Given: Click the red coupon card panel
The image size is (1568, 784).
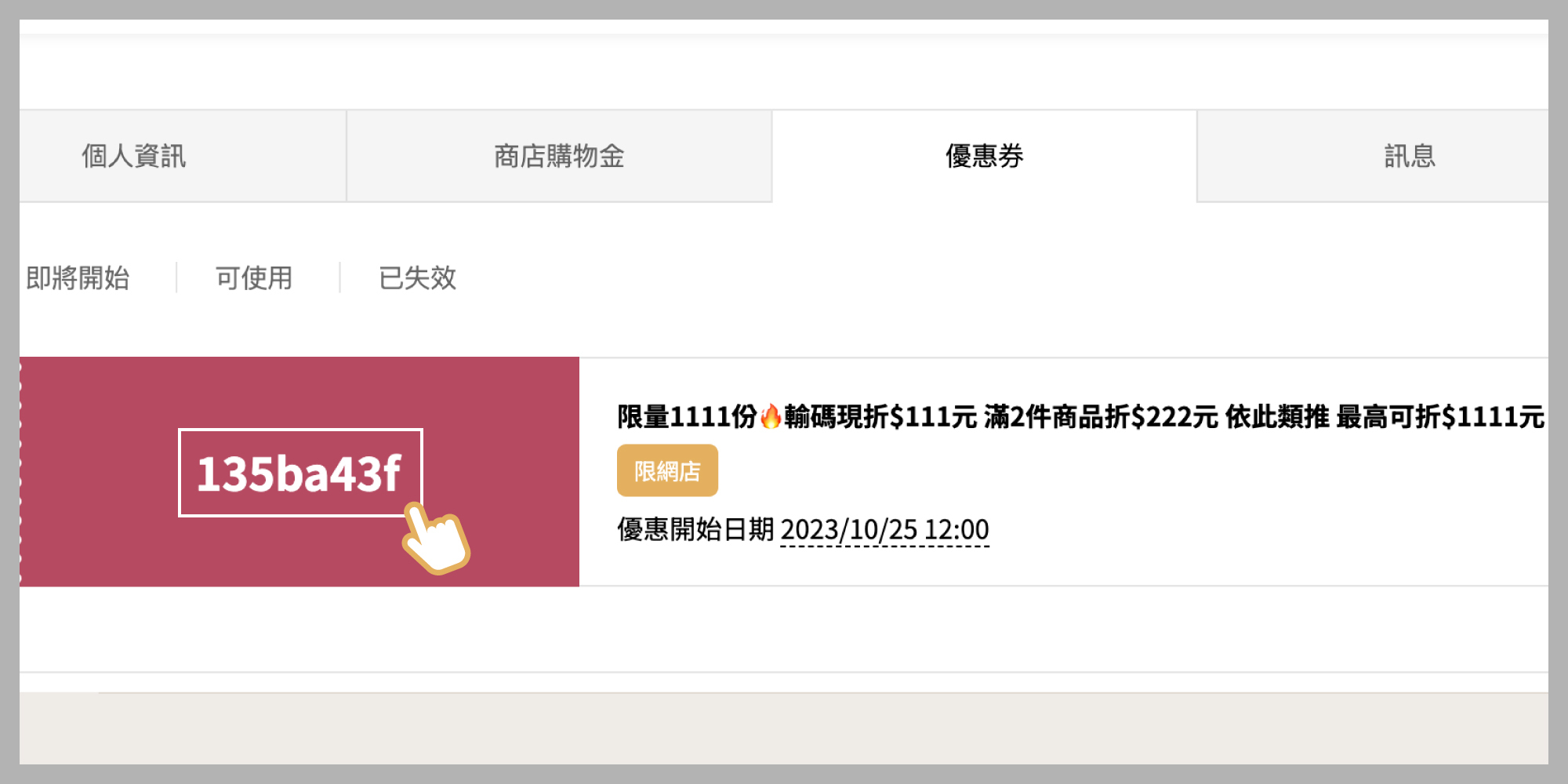Looking at the screenshot, I should [299, 471].
